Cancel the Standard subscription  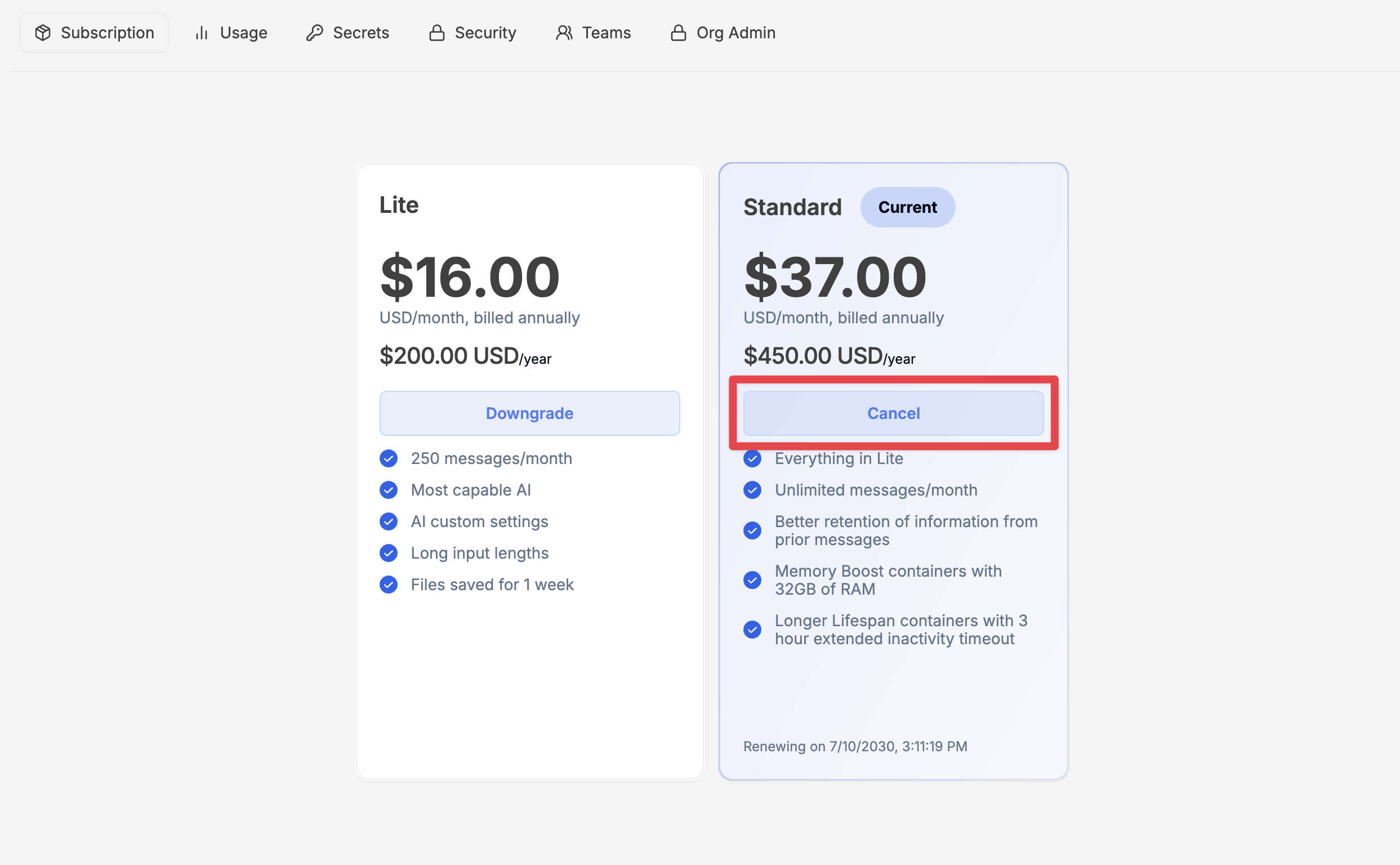pyautogui.click(x=893, y=413)
